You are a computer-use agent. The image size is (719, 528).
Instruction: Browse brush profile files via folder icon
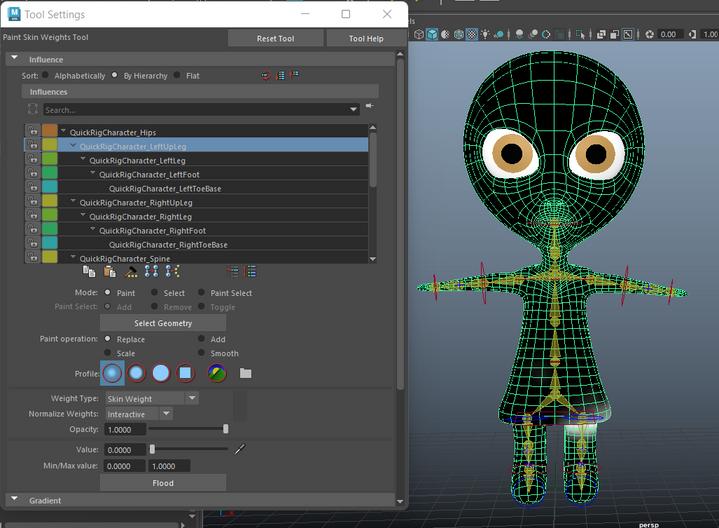[x=246, y=374]
